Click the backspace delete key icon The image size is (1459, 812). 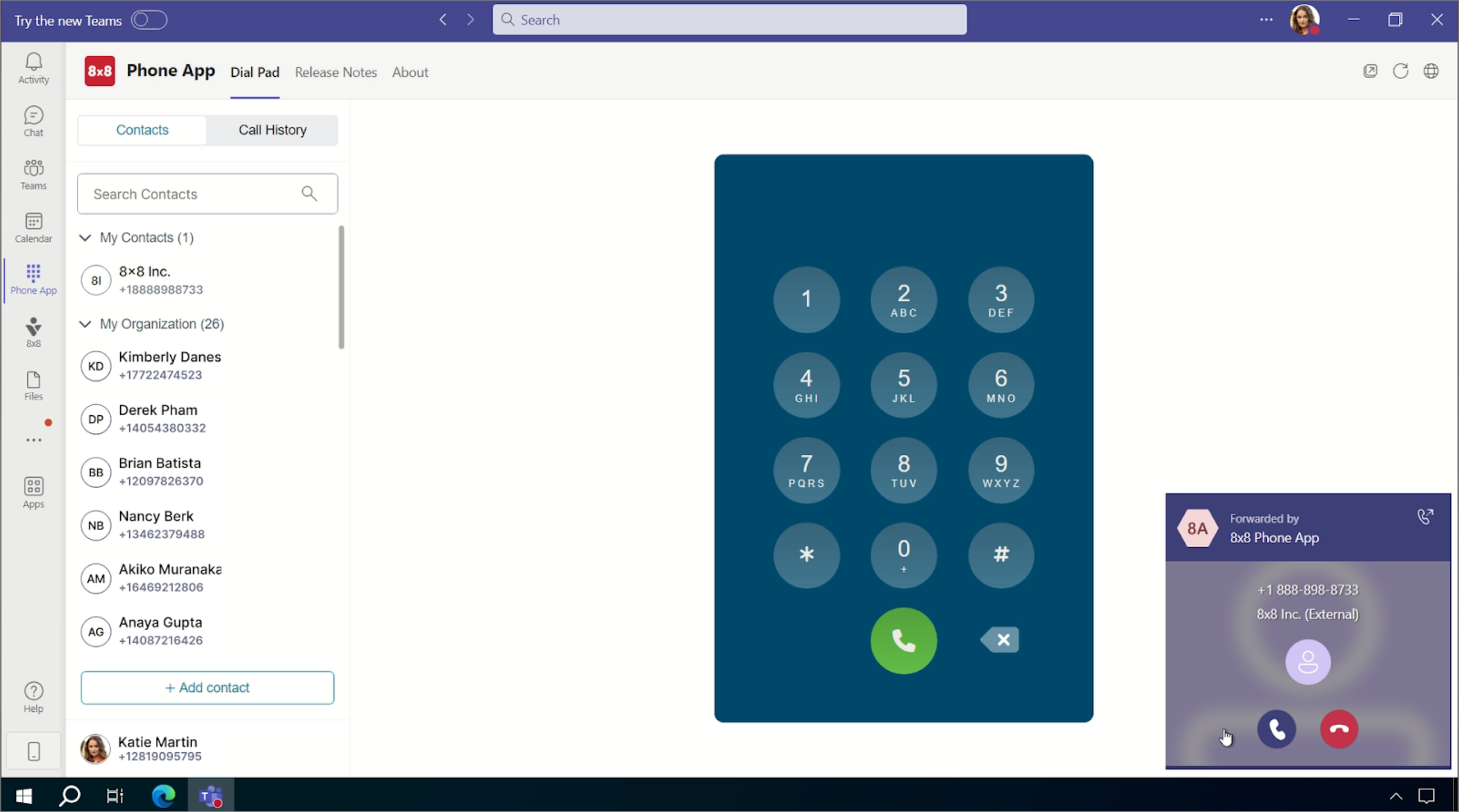coord(1000,640)
